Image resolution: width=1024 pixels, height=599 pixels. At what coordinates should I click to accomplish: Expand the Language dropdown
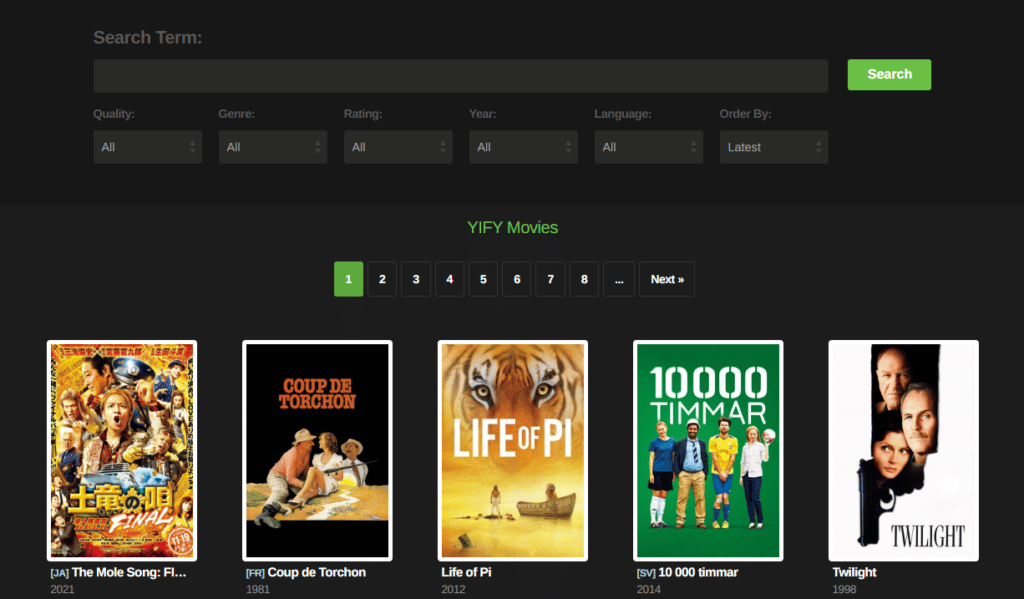pyautogui.click(x=648, y=147)
